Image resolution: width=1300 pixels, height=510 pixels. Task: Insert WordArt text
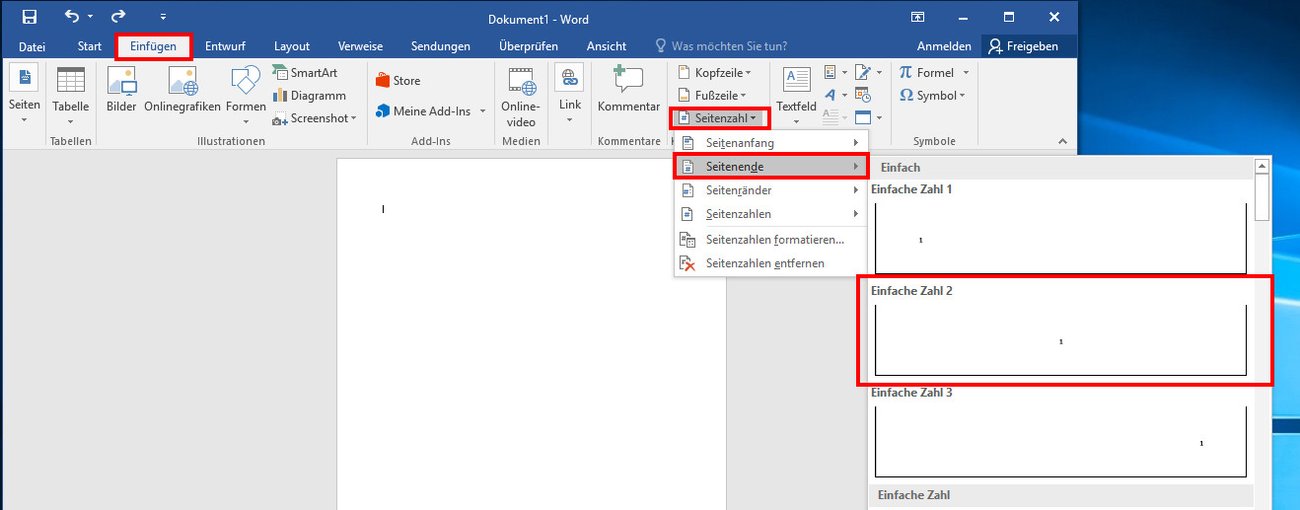coord(835,95)
